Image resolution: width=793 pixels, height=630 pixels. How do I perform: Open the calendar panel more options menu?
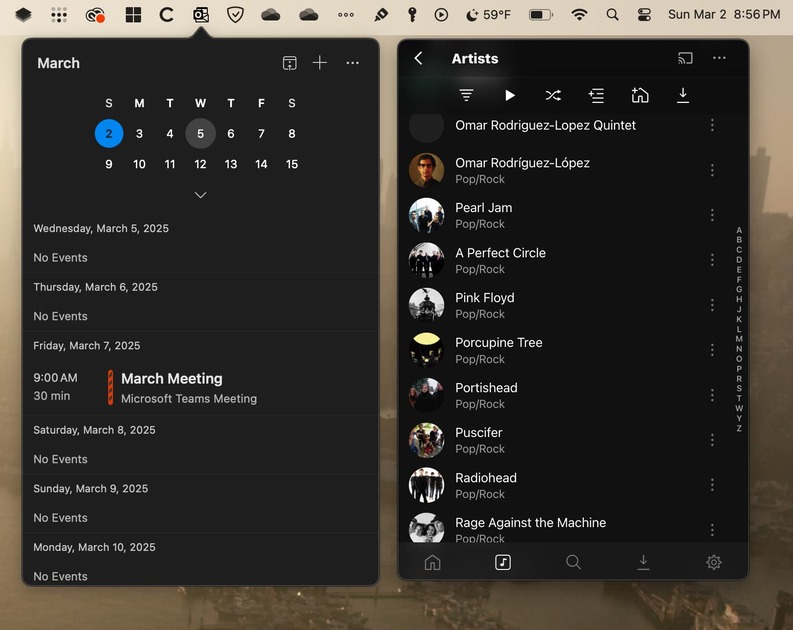pos(353,63)
